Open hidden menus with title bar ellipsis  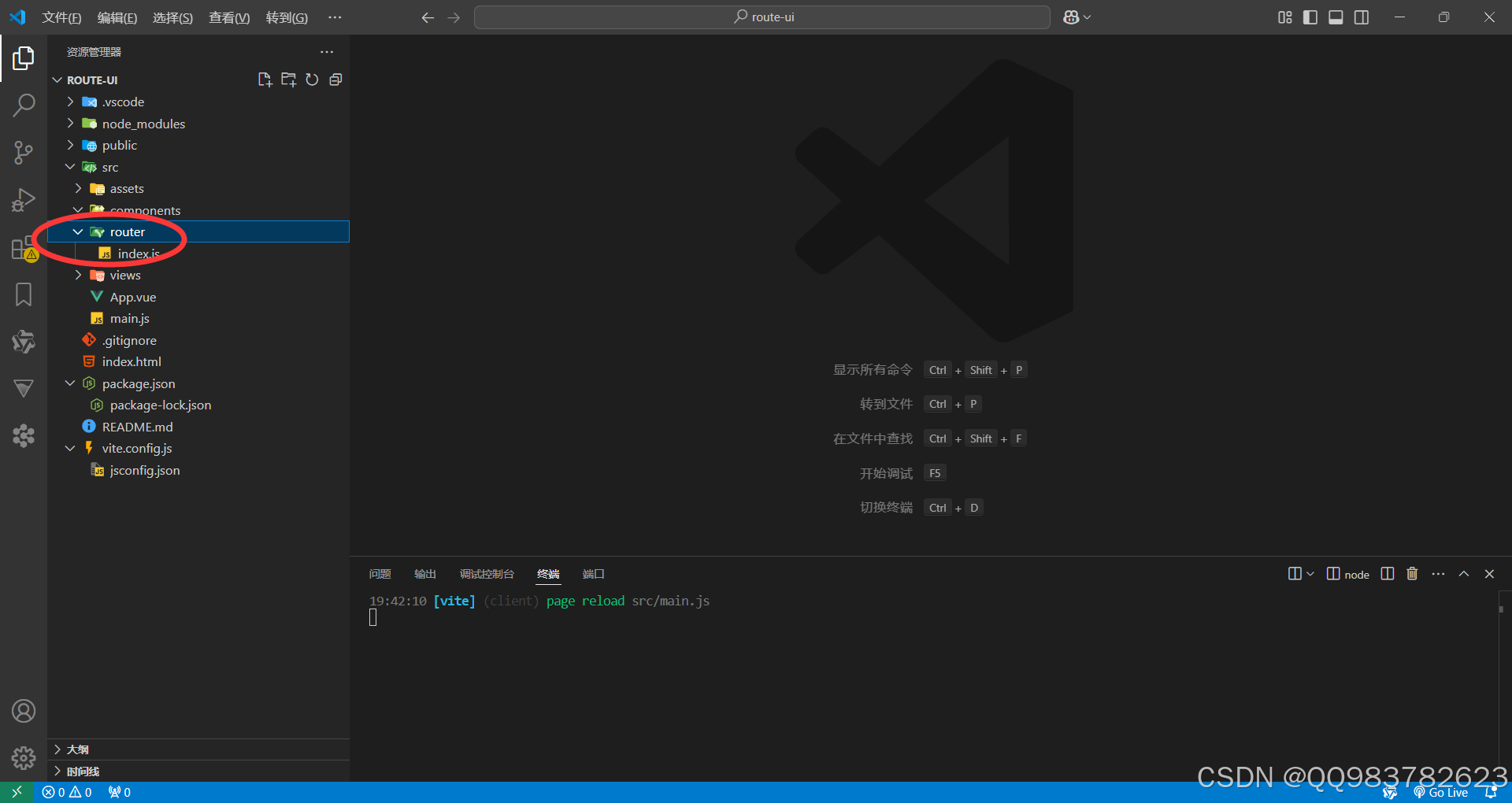click(x=335, y=17)
